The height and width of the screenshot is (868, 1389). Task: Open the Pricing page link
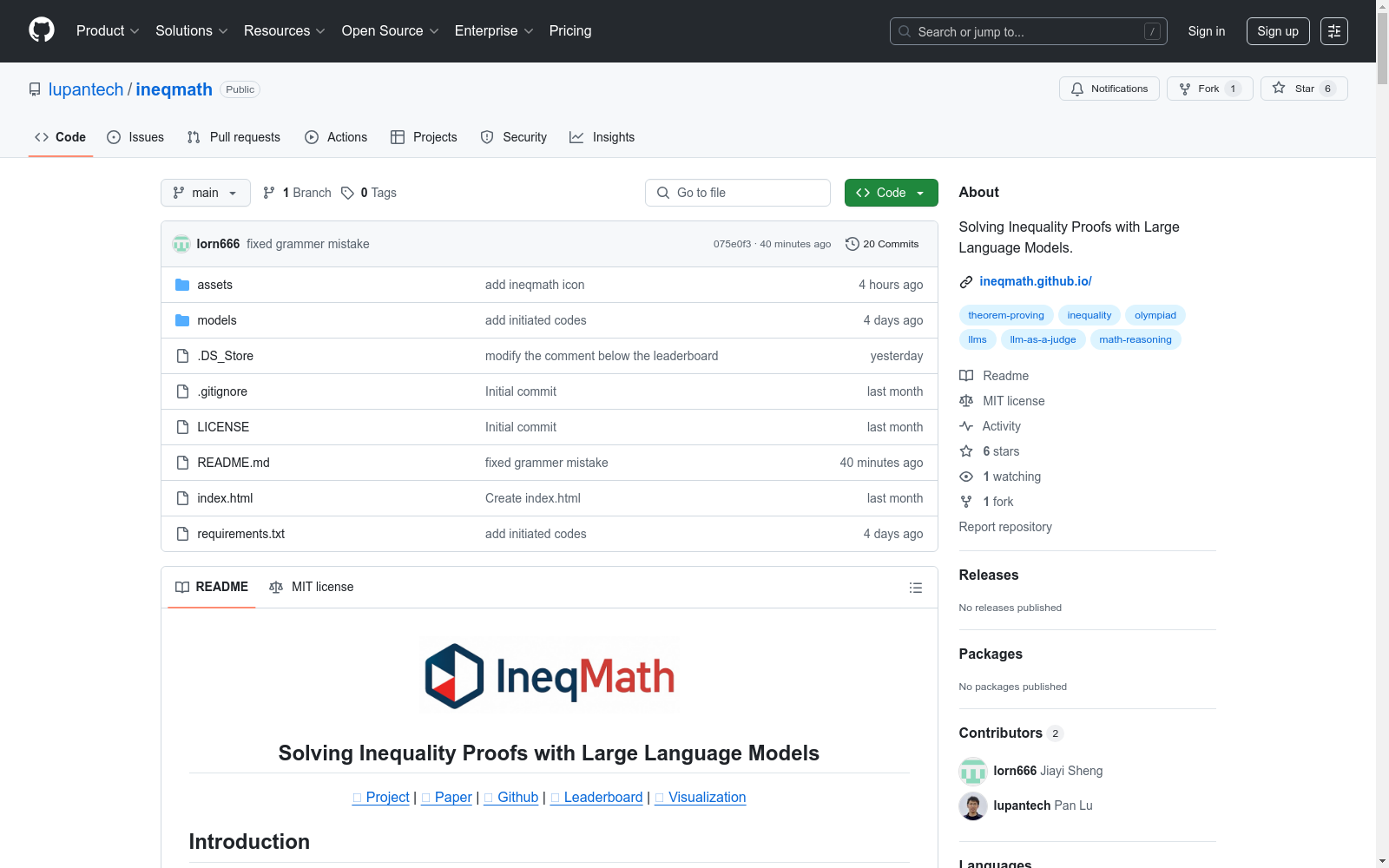pos(570,31)
